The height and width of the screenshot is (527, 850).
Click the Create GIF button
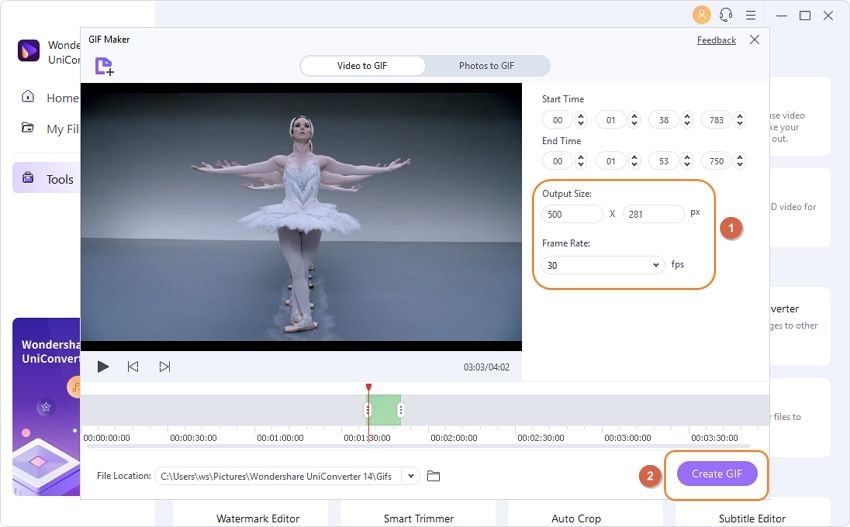tap(717, 473)
